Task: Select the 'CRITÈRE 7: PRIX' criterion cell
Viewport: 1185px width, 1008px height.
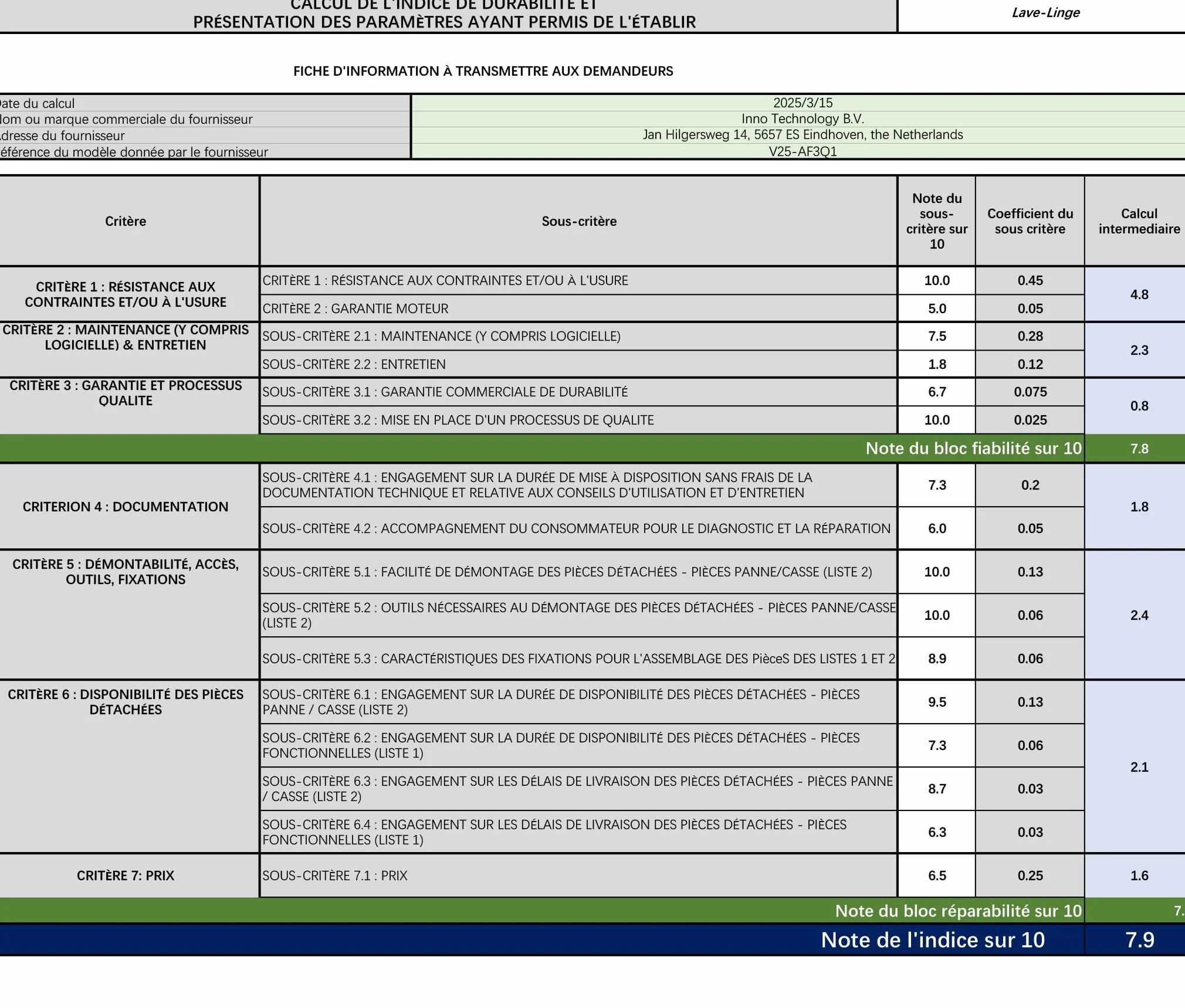Action: coord(129,875)
